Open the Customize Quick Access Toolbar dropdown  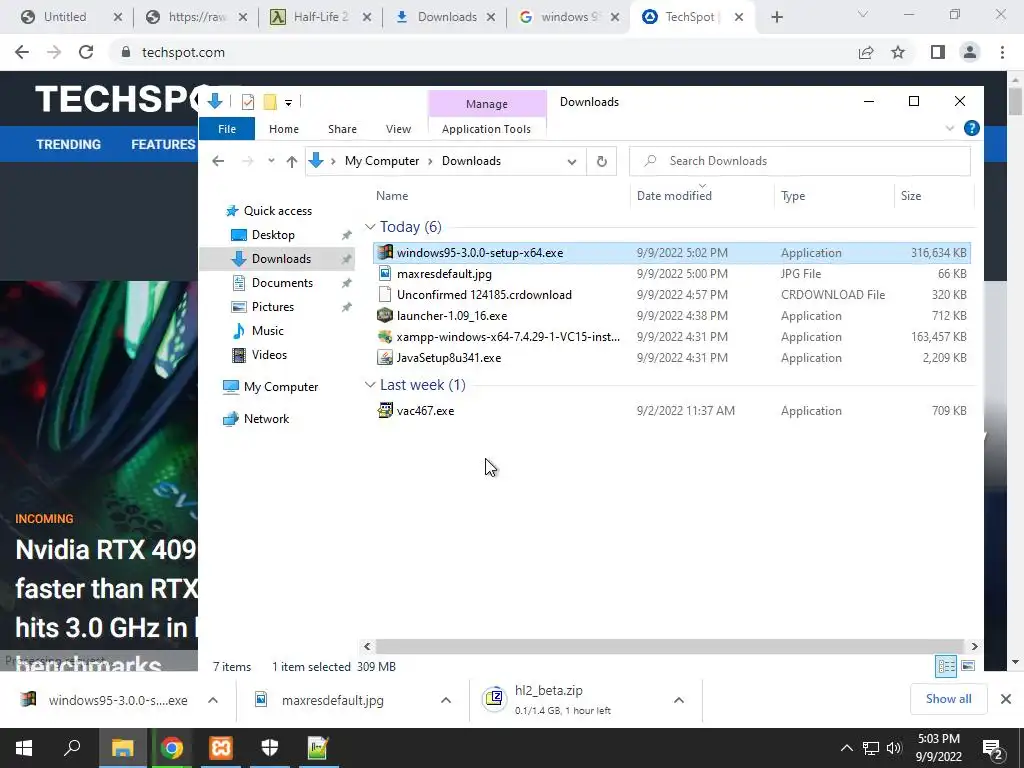[288, 103]
